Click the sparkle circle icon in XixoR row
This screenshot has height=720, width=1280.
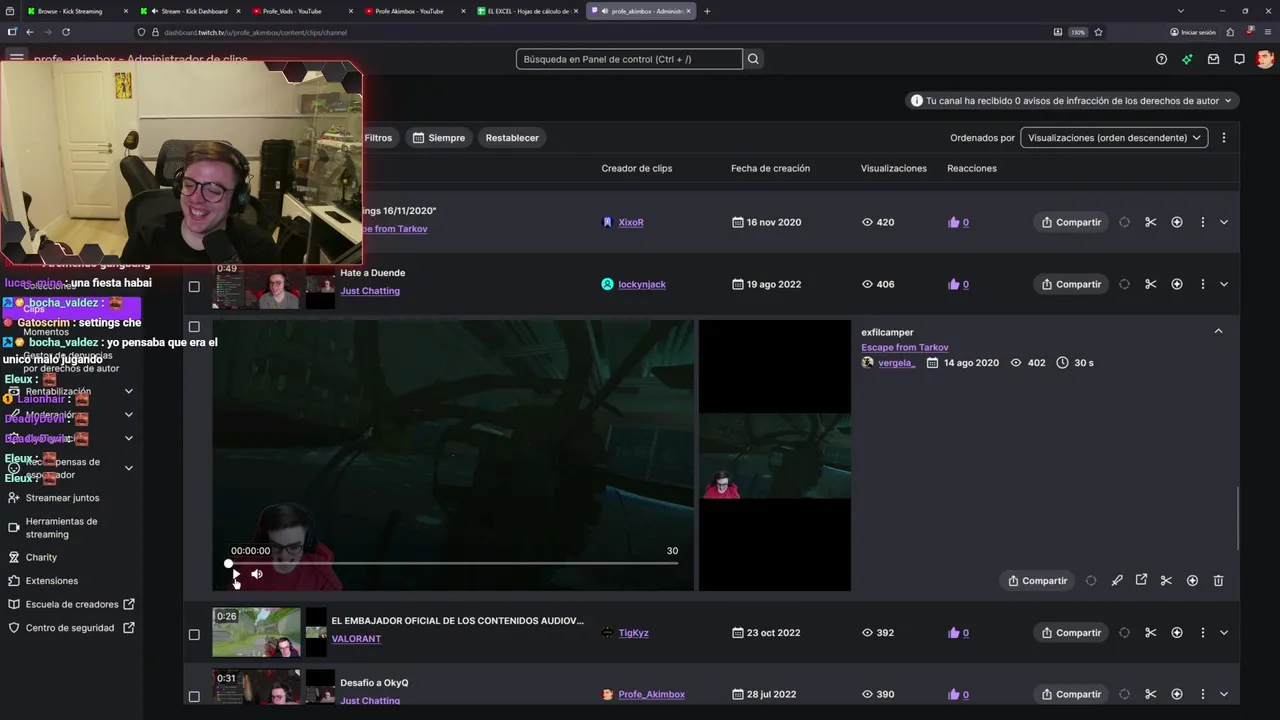pyautogui.click(x=1177, y=222)
